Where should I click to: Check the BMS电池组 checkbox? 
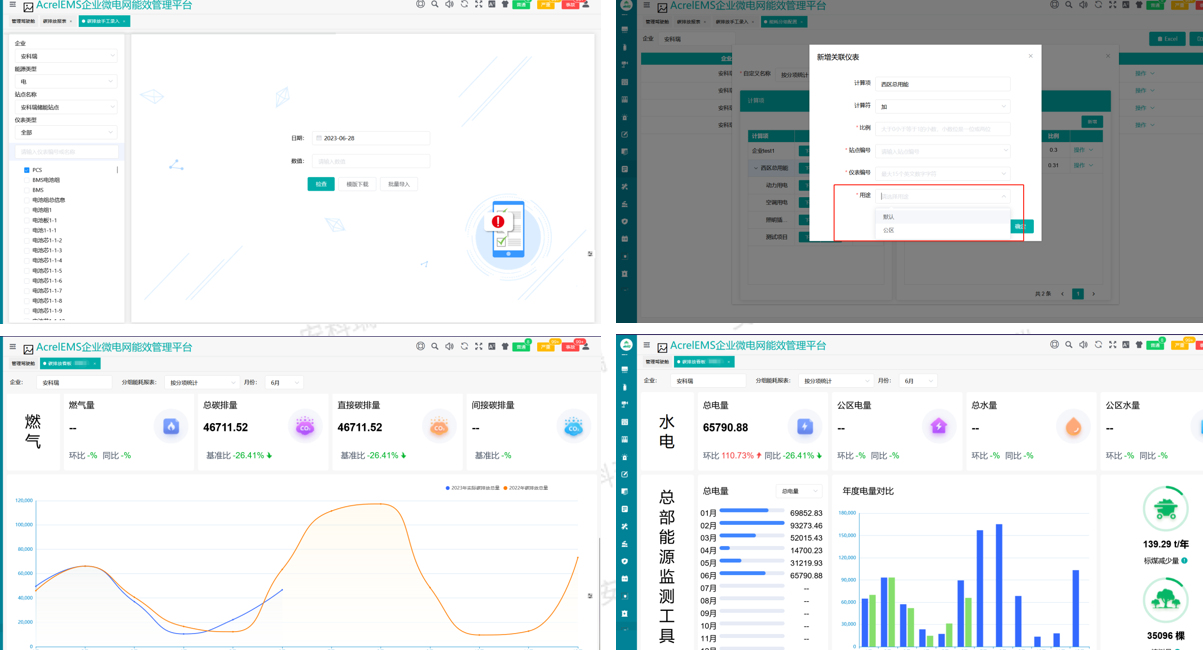click(26, 180)
